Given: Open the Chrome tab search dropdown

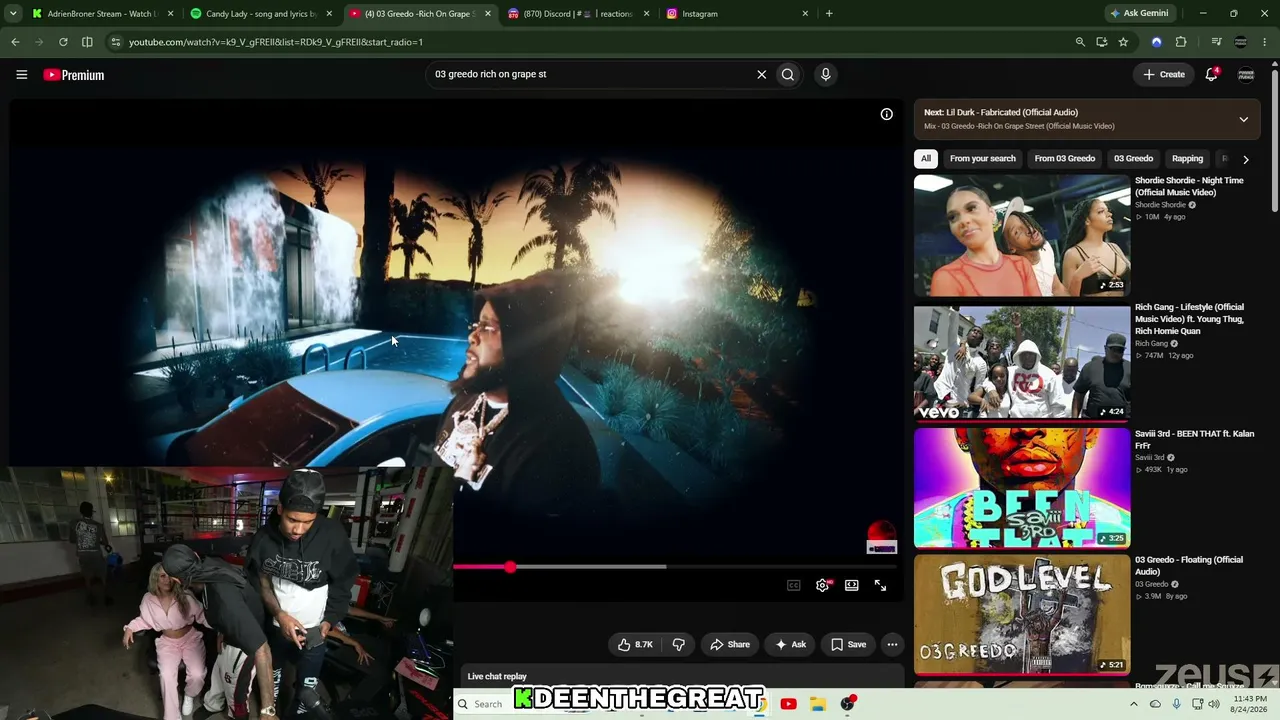Looking at the screenshot, I should pyautogui.click(x=13, y=14).
